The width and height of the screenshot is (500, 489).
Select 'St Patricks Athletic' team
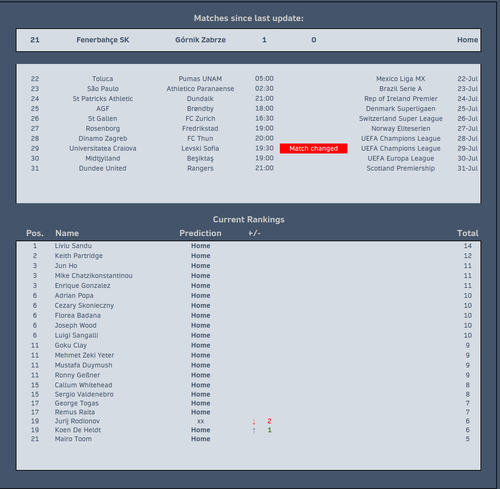pos(103,99)
